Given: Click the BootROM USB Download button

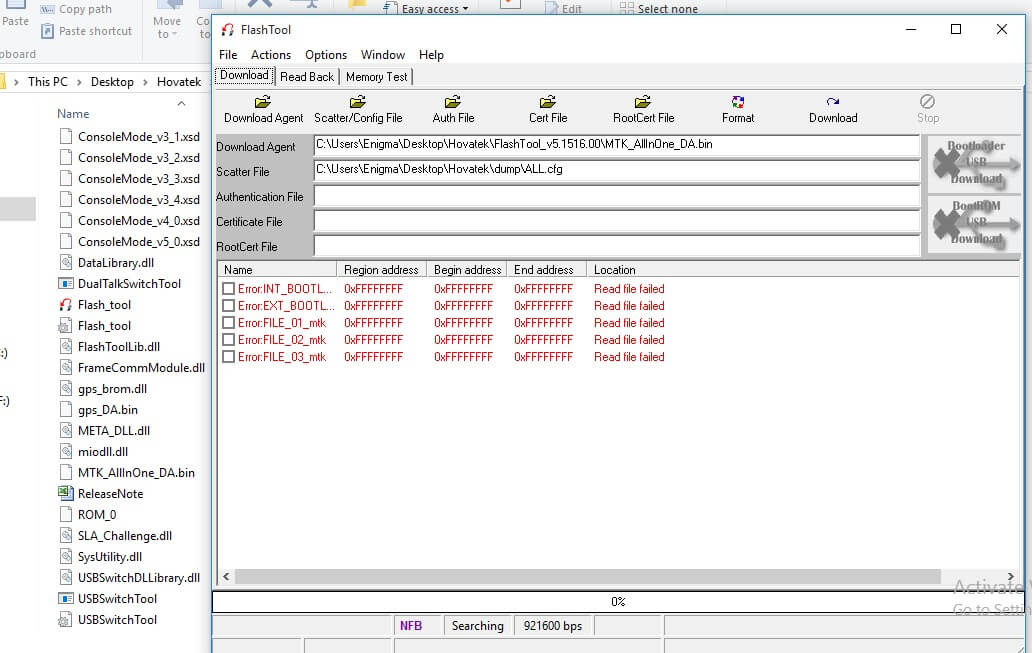Looking at the screenshot, I should pyautogui.click(x=975, y=222).
